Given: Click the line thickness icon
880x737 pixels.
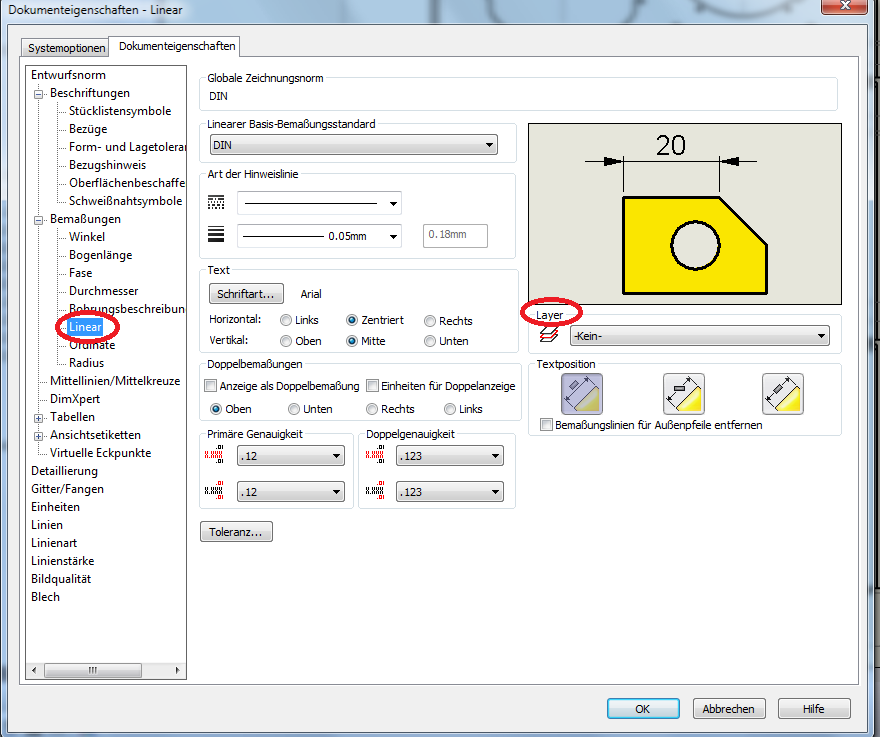Looking at the screenshot, I should click(214, 236).
